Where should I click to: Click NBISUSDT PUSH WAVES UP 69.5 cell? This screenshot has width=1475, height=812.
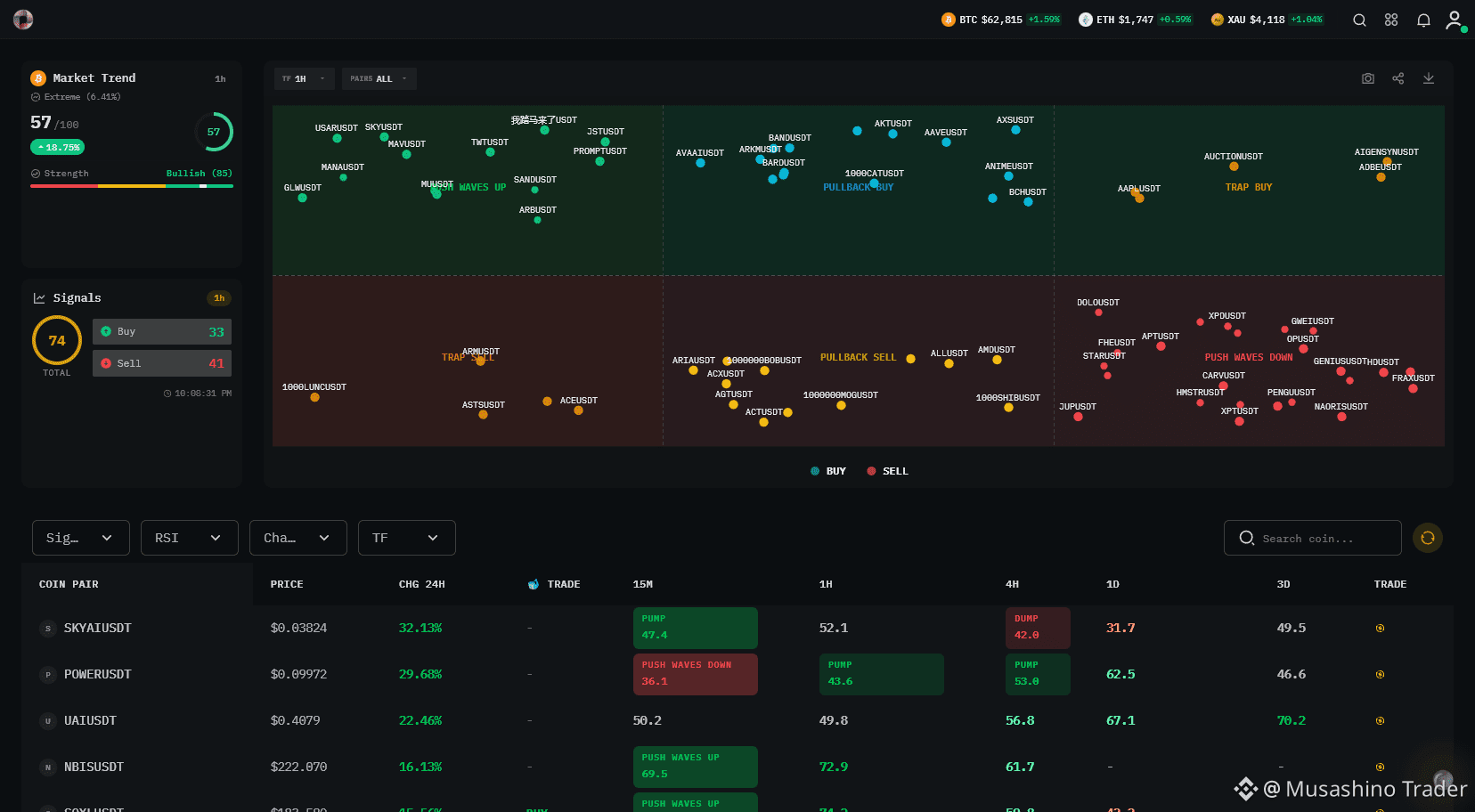coord(695,767)
